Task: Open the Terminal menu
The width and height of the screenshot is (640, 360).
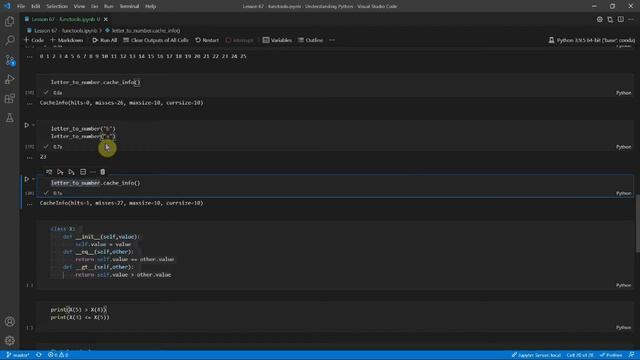Action: click(x=129, y=6)
